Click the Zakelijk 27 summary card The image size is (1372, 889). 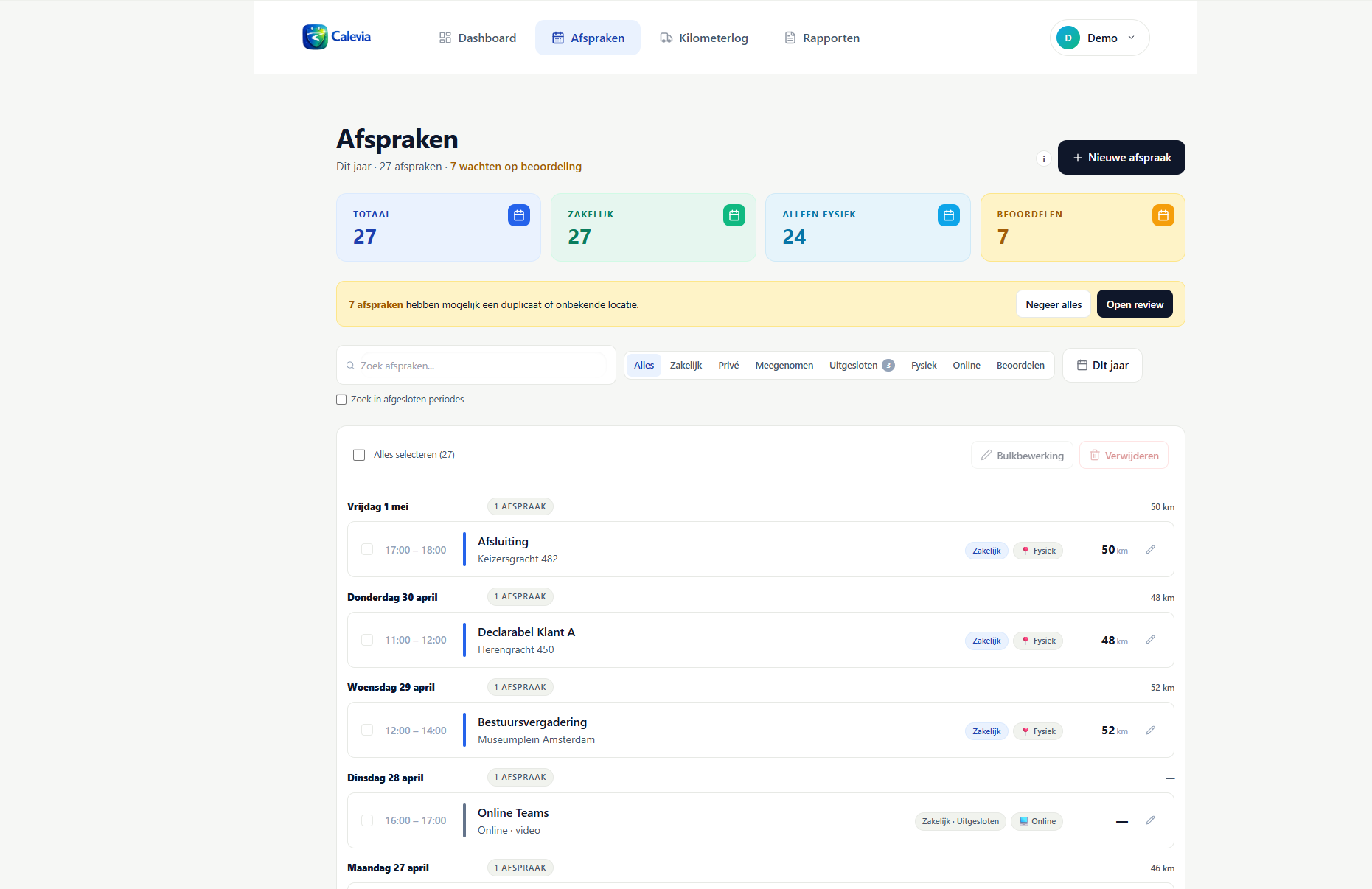coord(653,228)
